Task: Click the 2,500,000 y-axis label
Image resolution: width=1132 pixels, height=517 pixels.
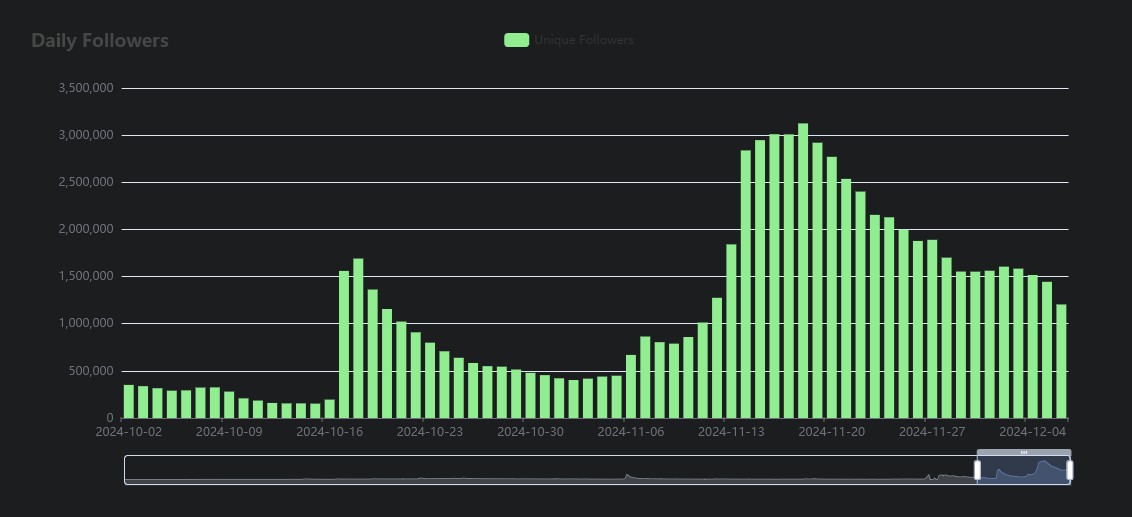Action: coord(86,182)
